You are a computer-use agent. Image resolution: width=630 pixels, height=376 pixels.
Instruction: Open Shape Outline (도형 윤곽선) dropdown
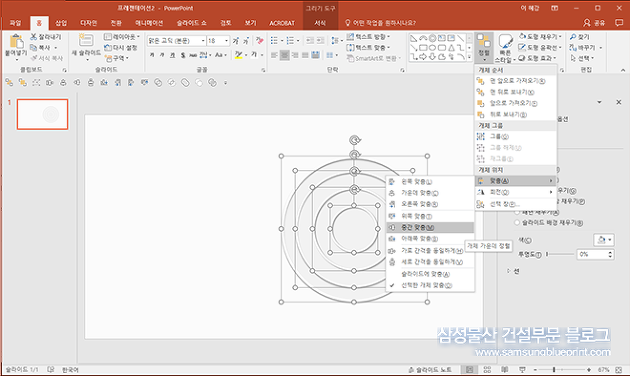(540, 47)
